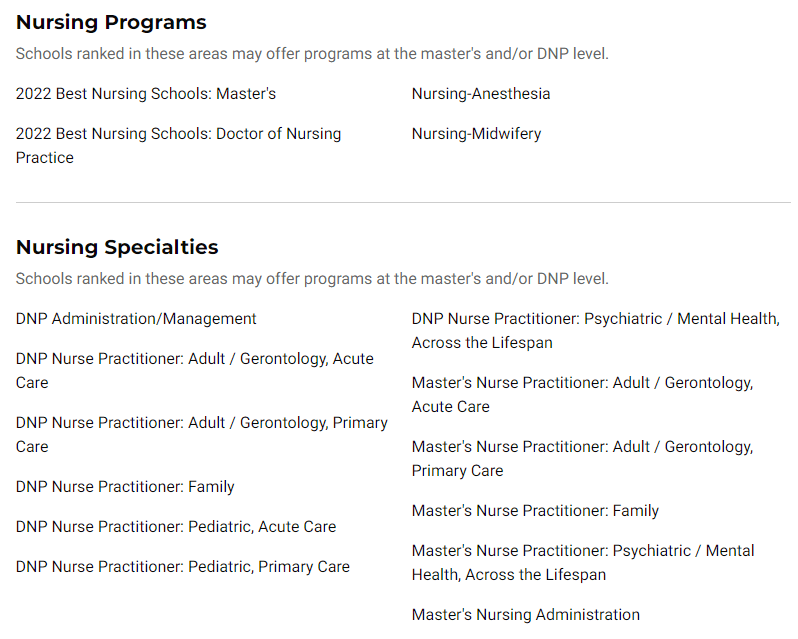
Task: Open DNP Nurse Practitioner: Psychiatric / Mental Health link
Action: pyautogui.click(x=595, y=331)
